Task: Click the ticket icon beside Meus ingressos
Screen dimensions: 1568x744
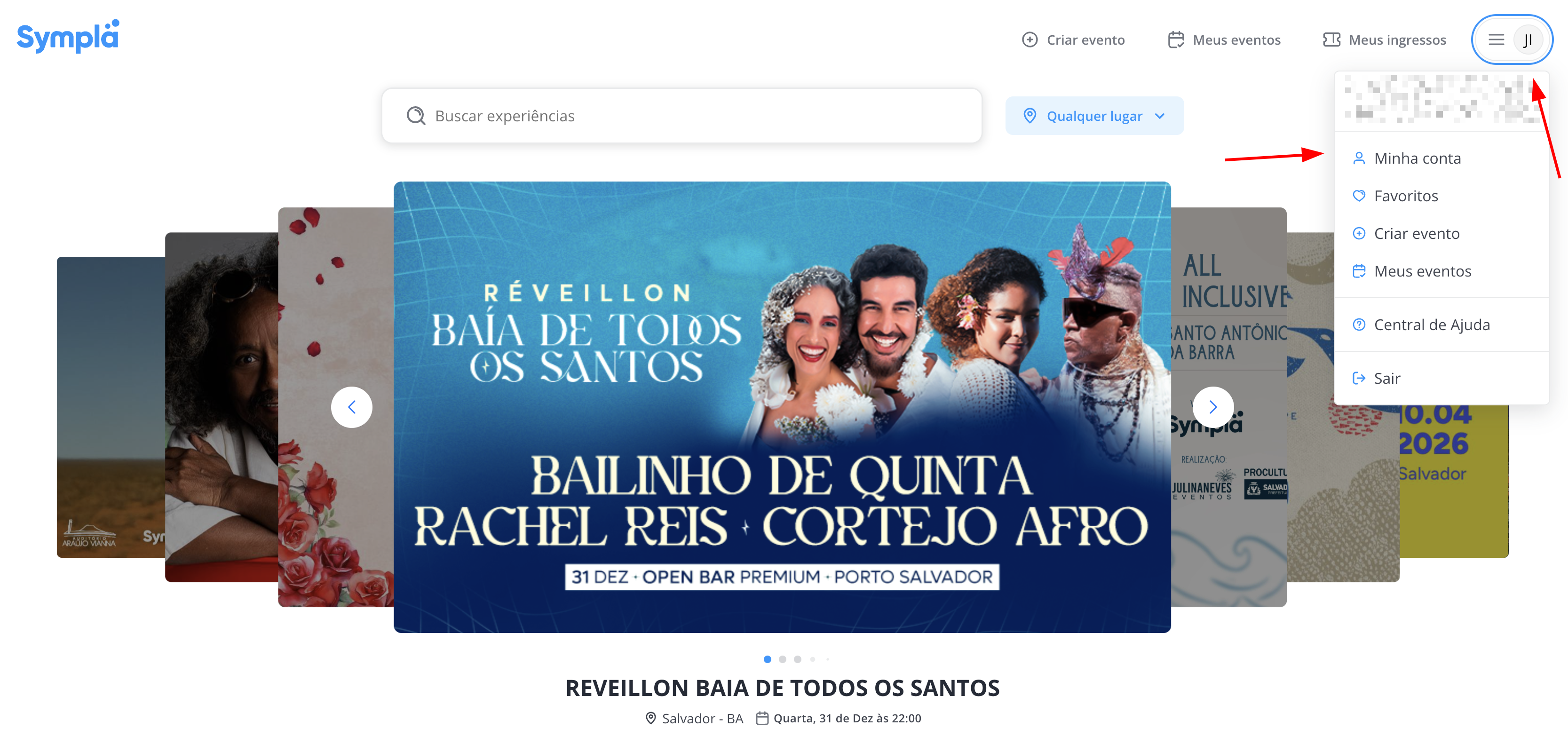Action: (1331, 40)
